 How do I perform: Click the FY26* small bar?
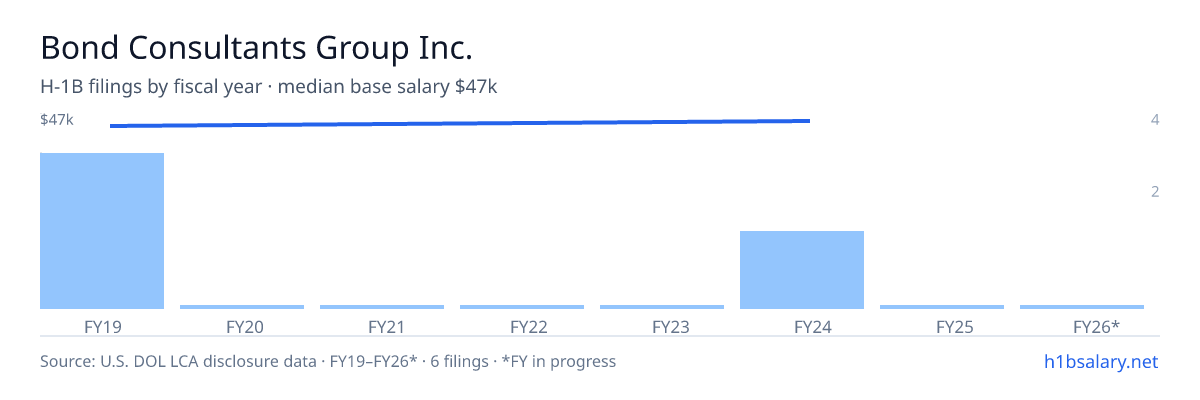1082,307
